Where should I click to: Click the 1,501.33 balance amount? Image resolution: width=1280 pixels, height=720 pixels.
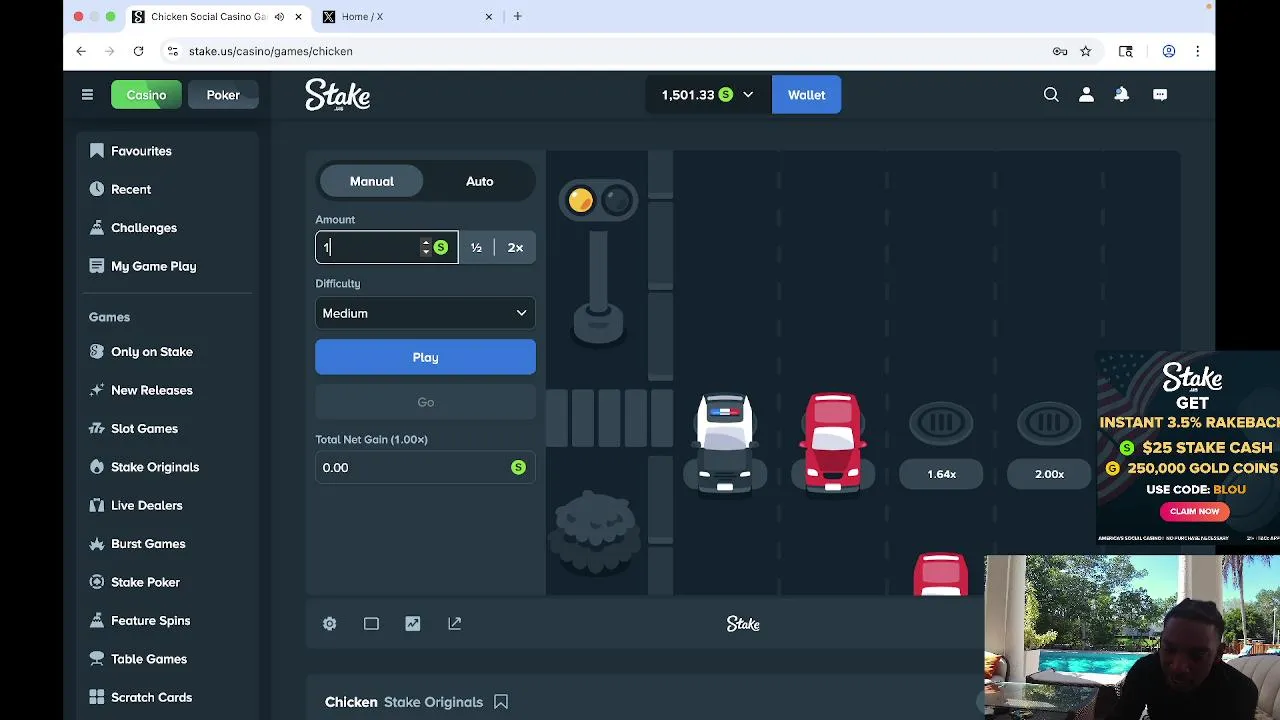click(688, 95)
